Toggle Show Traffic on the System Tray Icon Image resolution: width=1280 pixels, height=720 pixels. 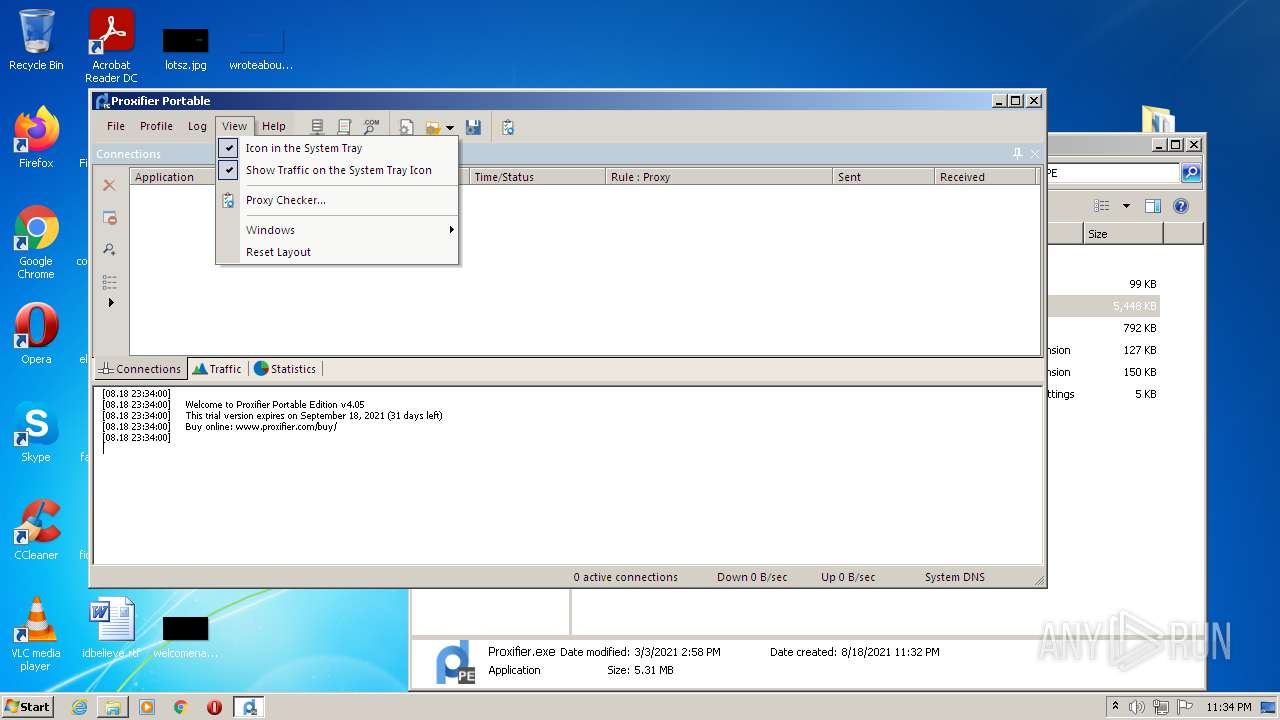pos(337,170)
